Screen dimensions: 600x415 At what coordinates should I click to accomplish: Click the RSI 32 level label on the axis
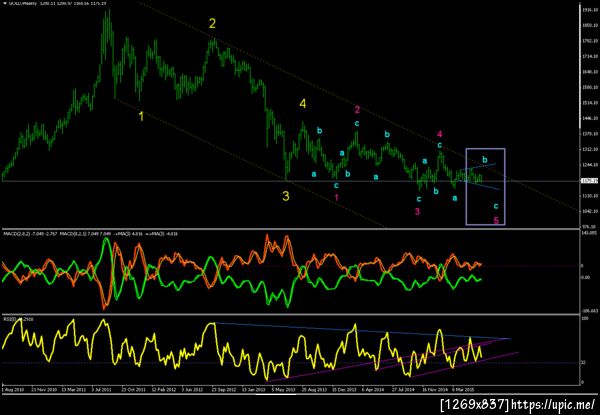pyautogui.click(x=584, y=363)
